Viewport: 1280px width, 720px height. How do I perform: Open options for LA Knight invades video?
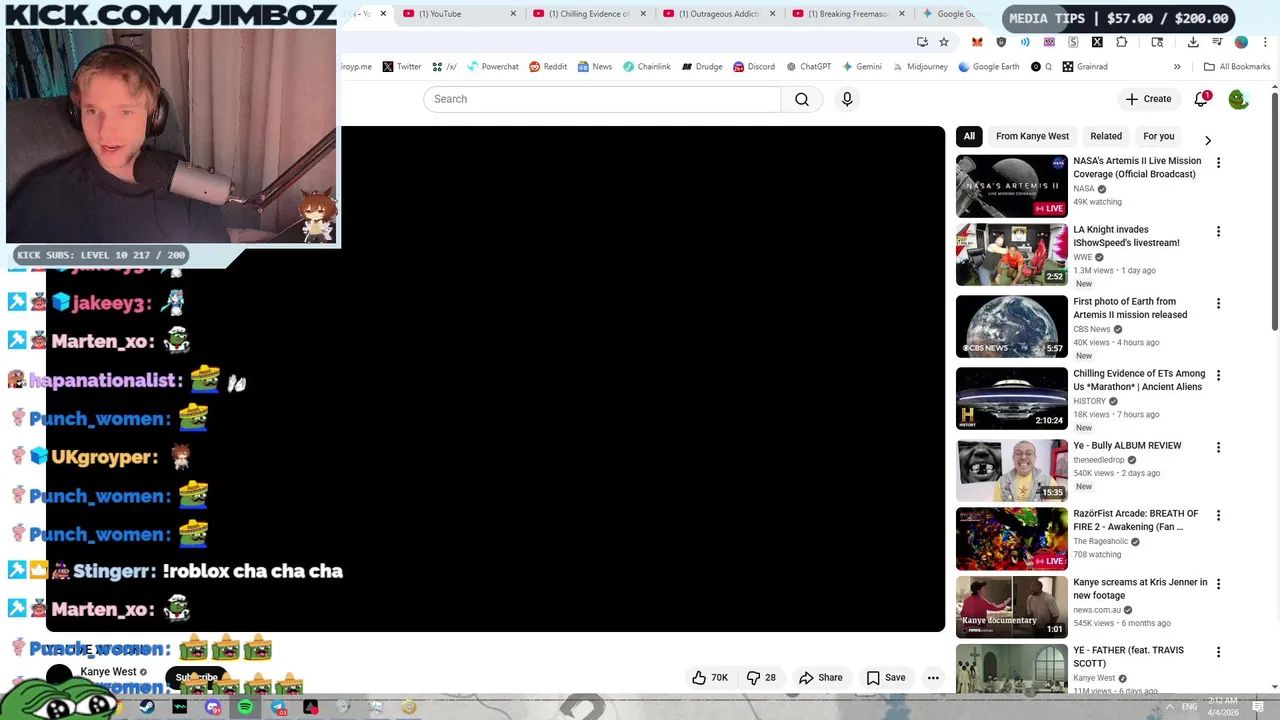(x=1218, y=232)
